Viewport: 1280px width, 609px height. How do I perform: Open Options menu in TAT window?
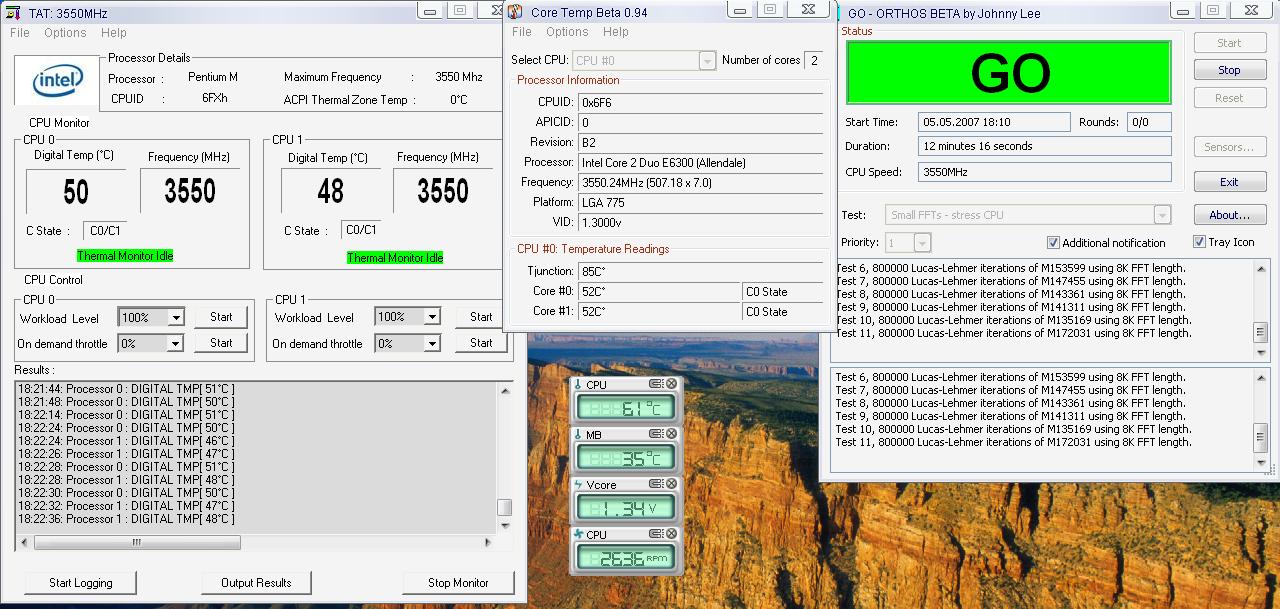click(65, 33)
